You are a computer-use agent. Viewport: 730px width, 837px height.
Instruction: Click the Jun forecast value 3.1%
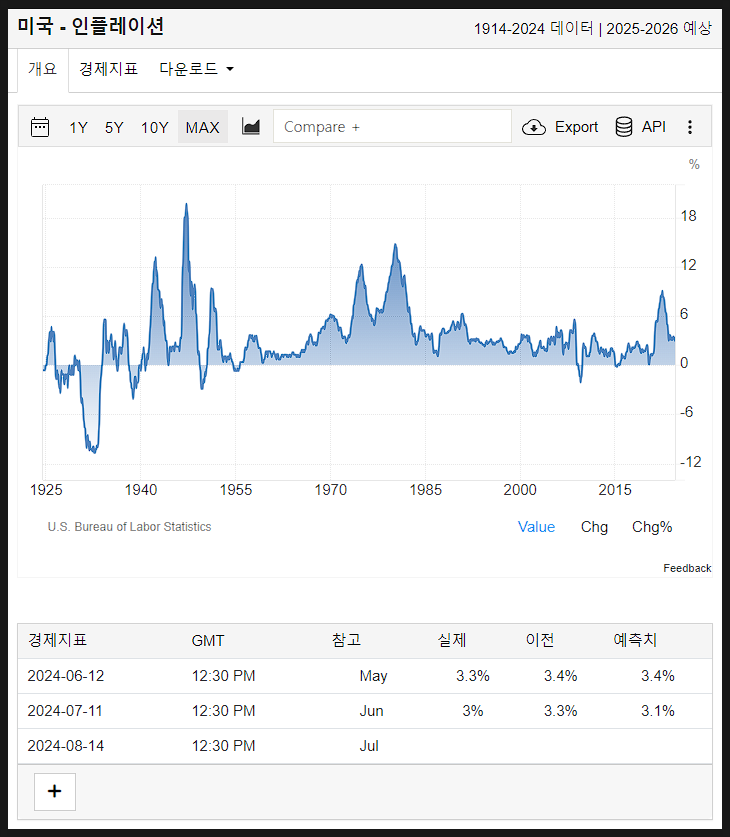657,711
